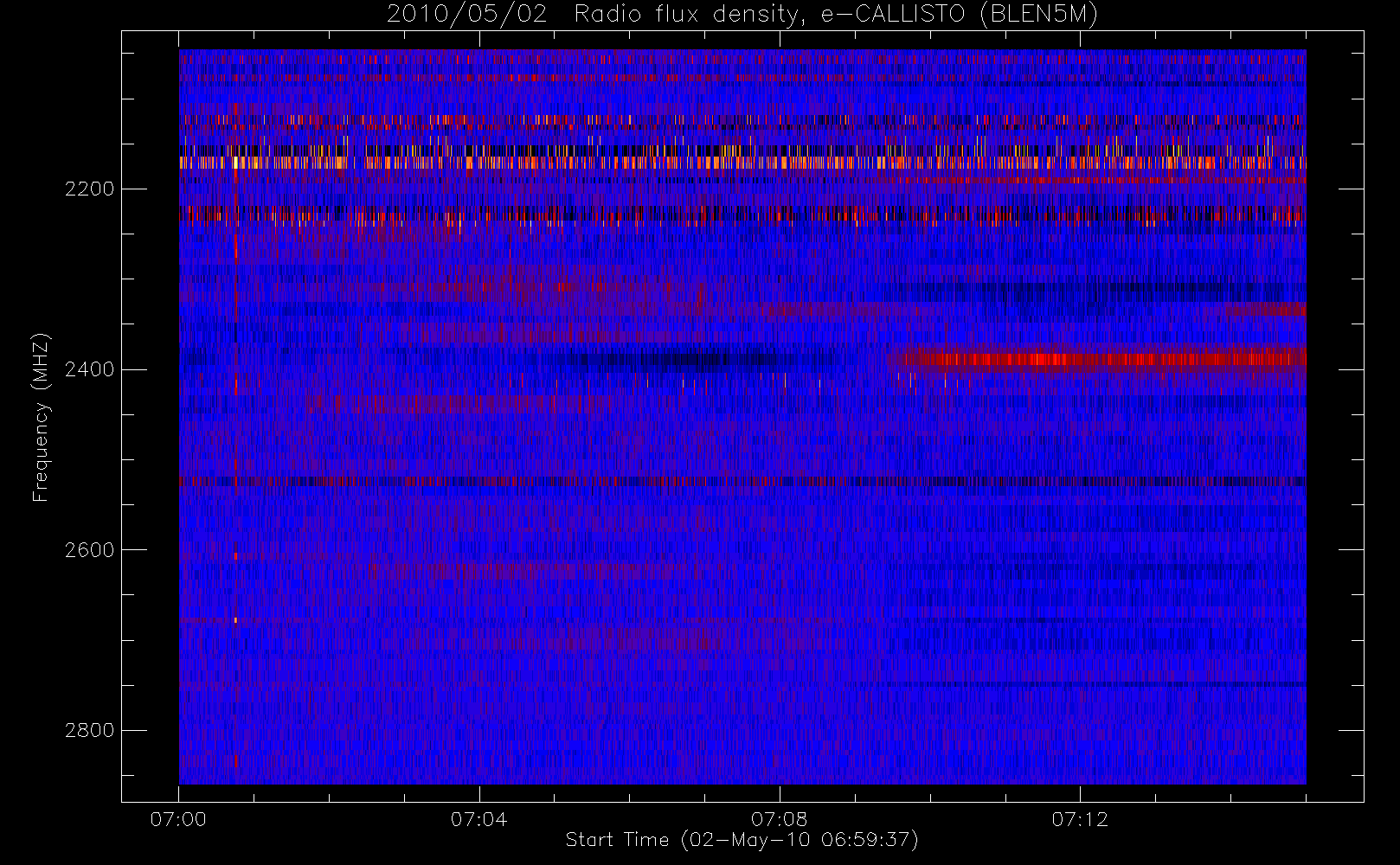Click the 07:00 time tick label

coord(178,819)
